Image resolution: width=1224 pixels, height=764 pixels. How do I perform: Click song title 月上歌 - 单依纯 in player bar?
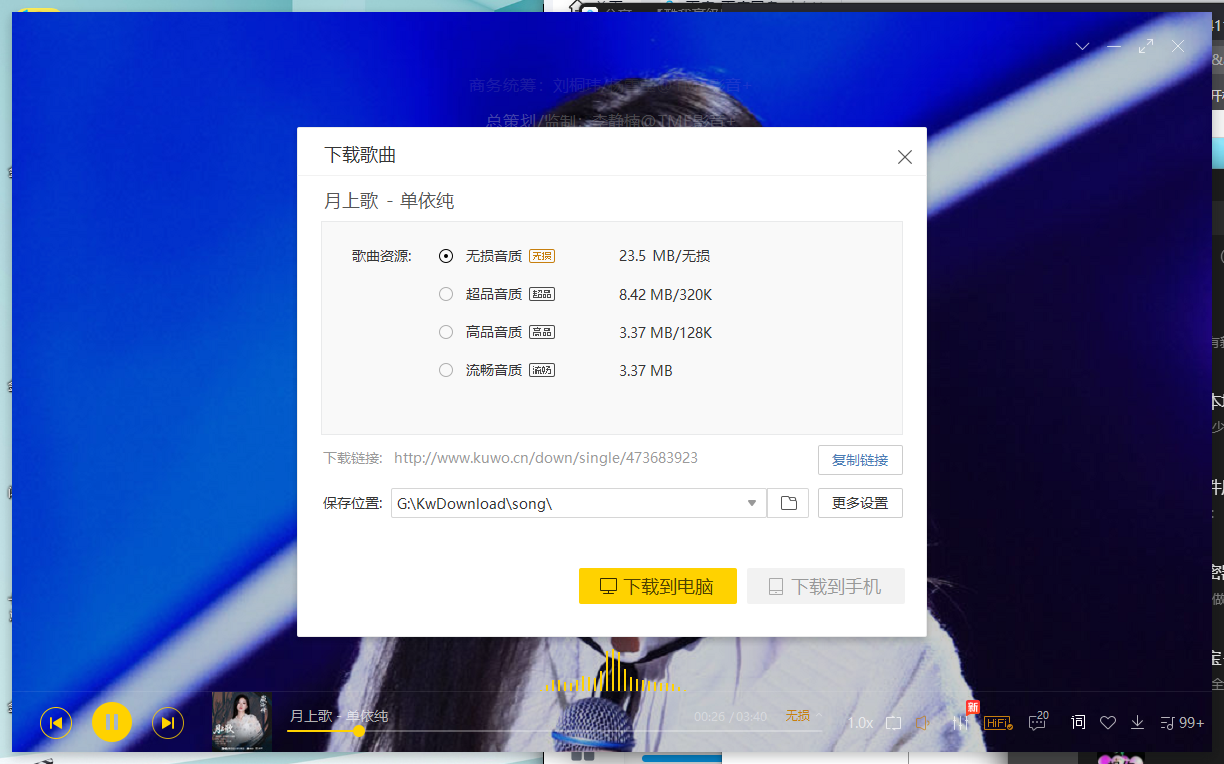(339, 716)
